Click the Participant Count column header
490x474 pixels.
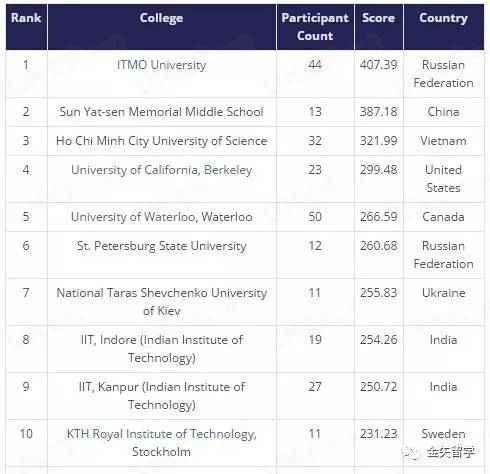pyautogui.click(x=315, y=27)
